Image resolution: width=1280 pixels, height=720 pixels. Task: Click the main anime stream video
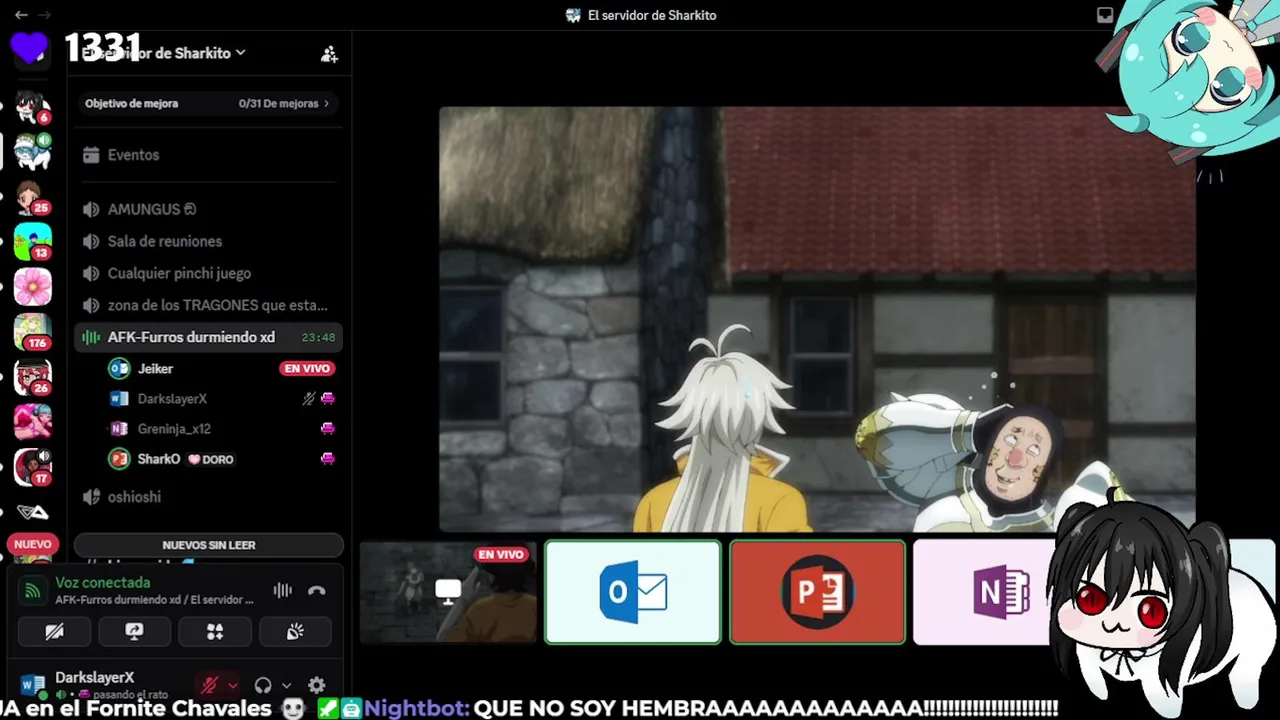coord(817,319)
